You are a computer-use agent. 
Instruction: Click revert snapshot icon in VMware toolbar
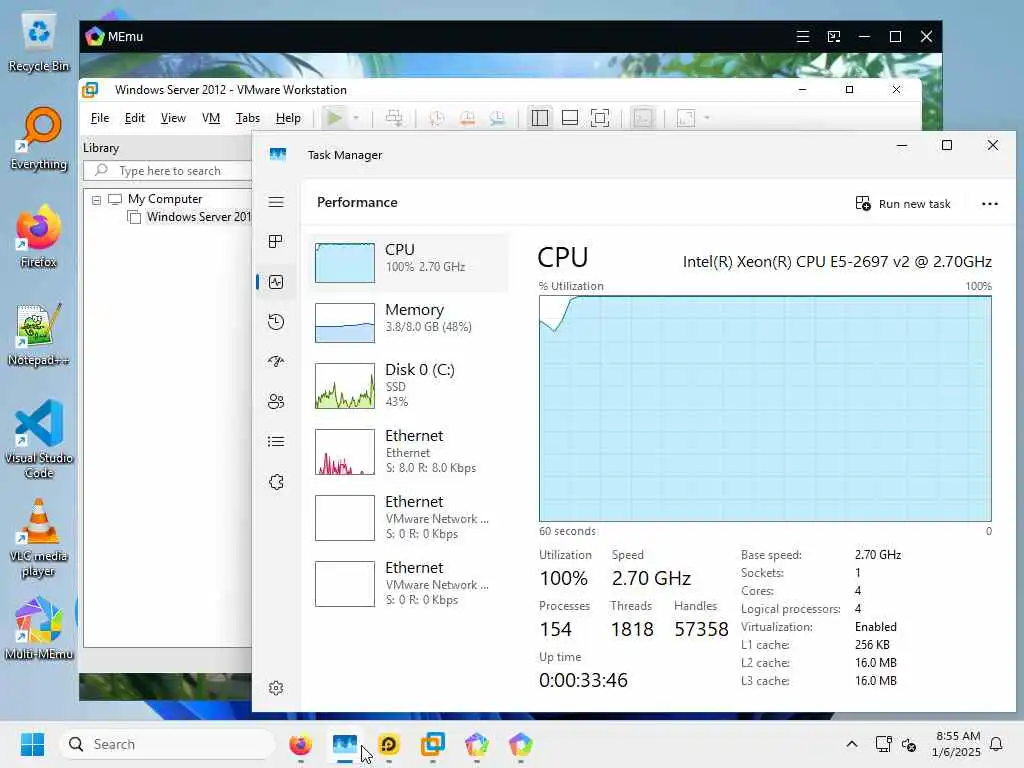tap(467, 118)
